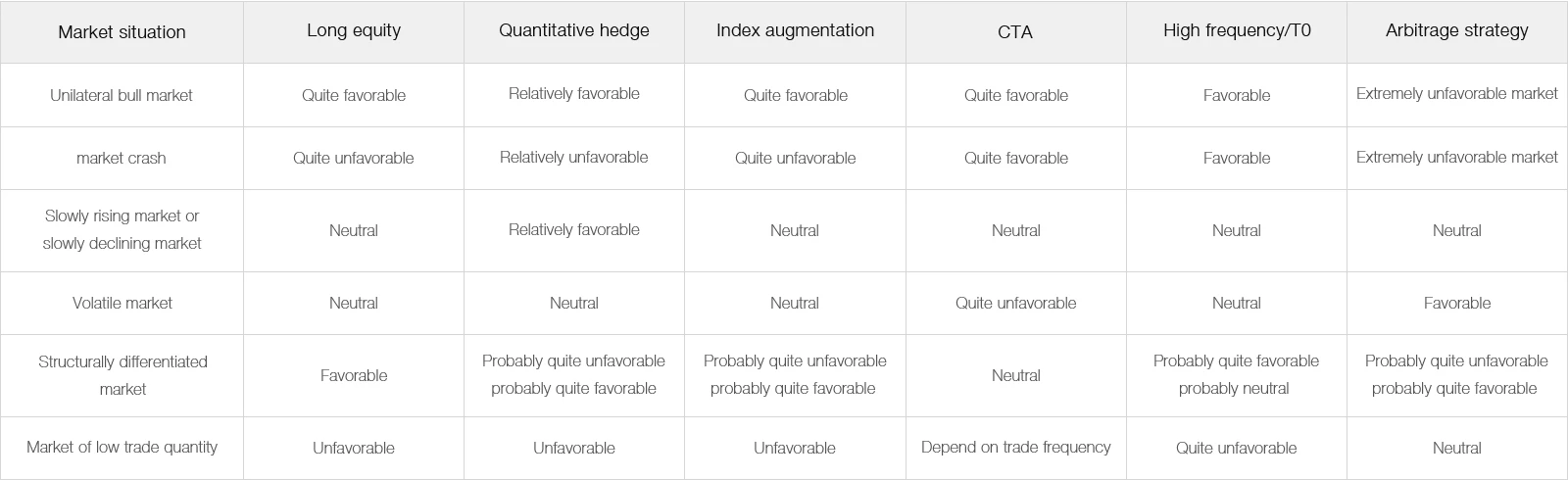The width and height of the screenshot is (1568, 480).
Task: Select the "Unilateral bull market" row label
Action: pos(122,95)
